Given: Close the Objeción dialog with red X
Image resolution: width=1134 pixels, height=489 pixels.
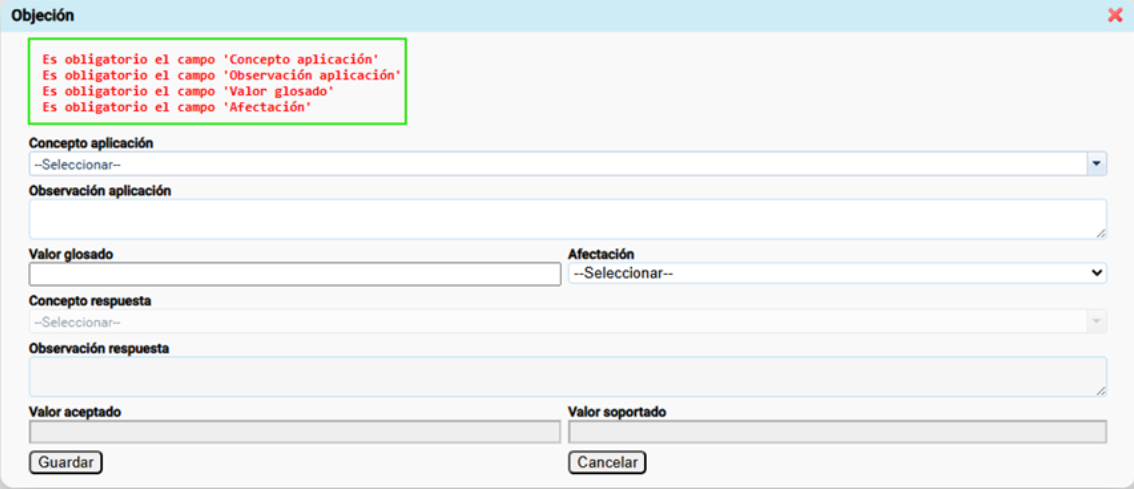Looking at the screenshot, I should tap(1115, 15).
